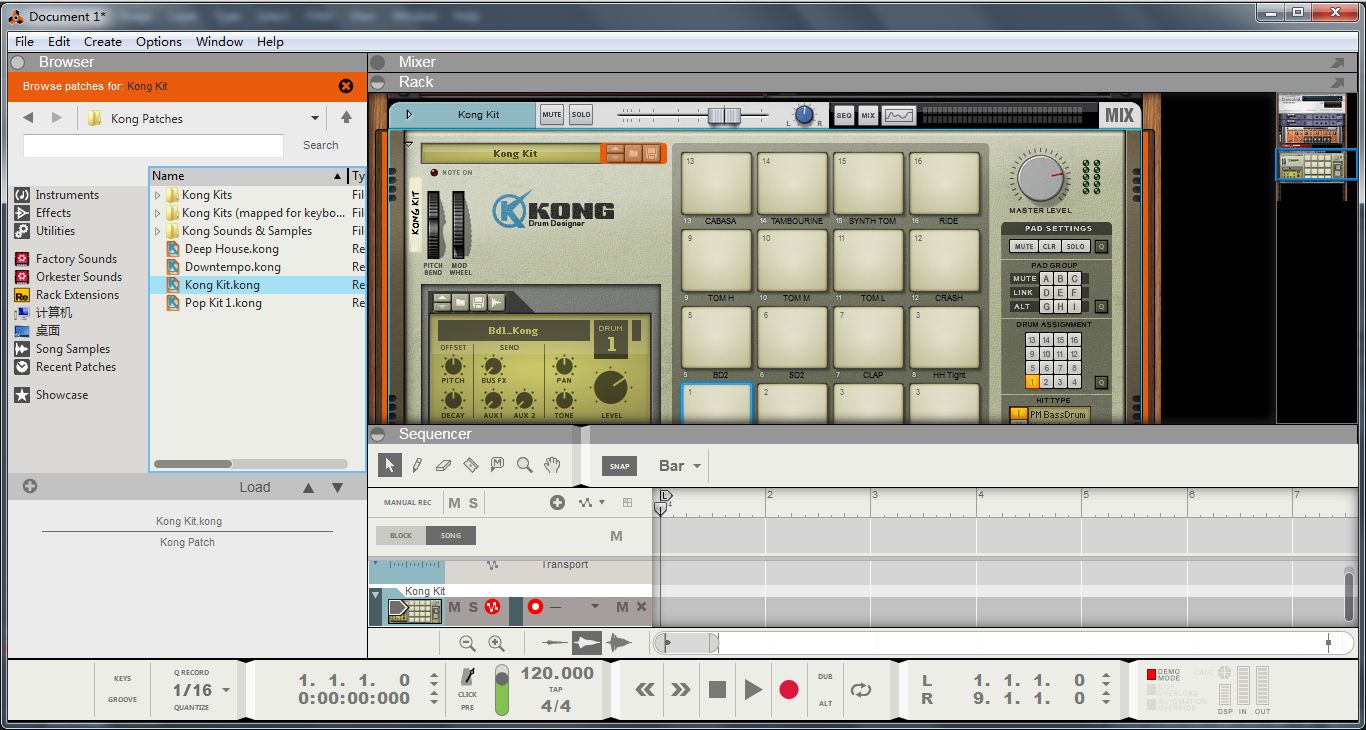1366x730 pixels.
Task: Start playback with the Play button
Action: click(753, 689)
